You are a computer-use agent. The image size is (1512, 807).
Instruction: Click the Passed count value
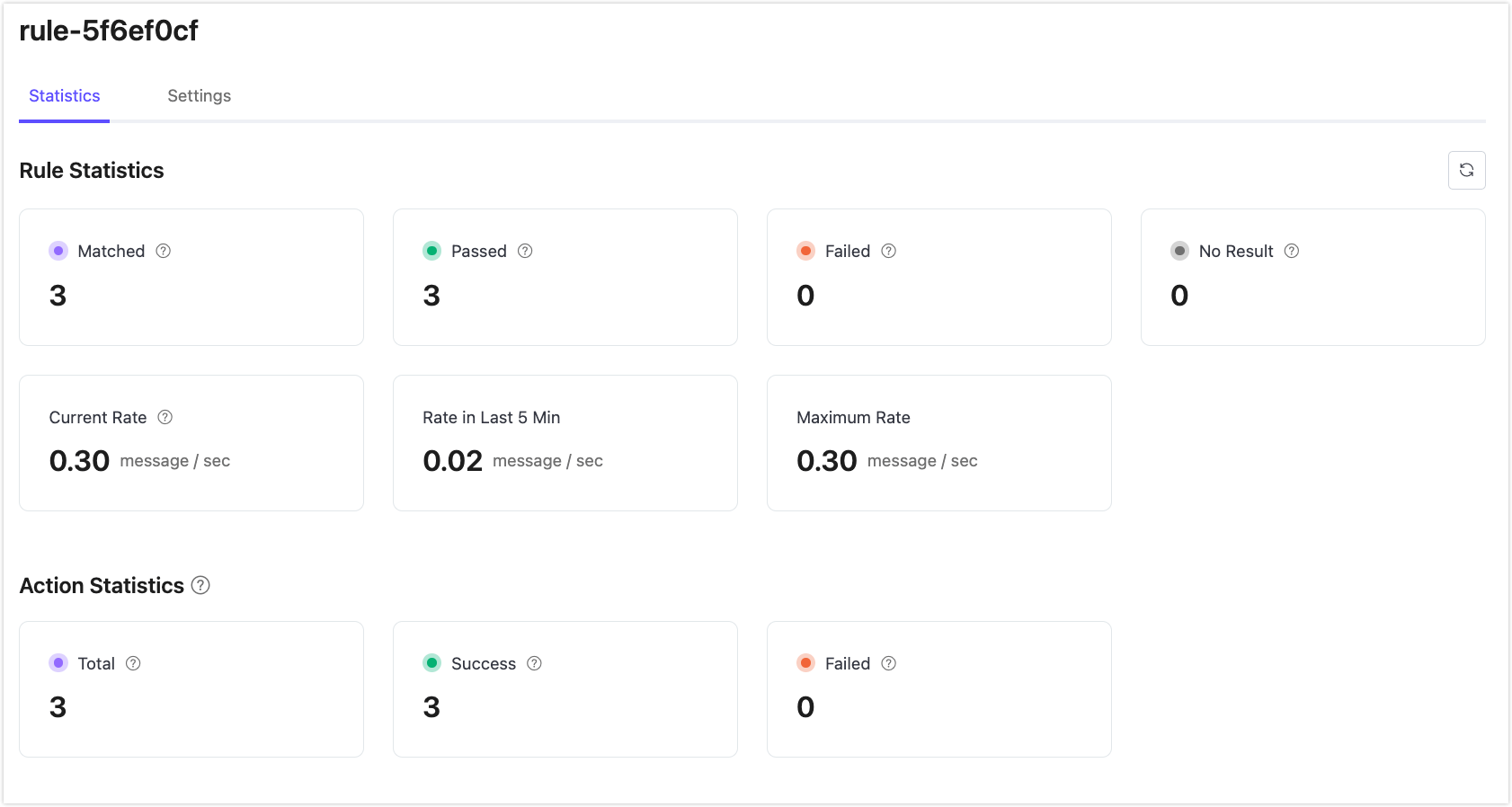(x=431, y=296)
